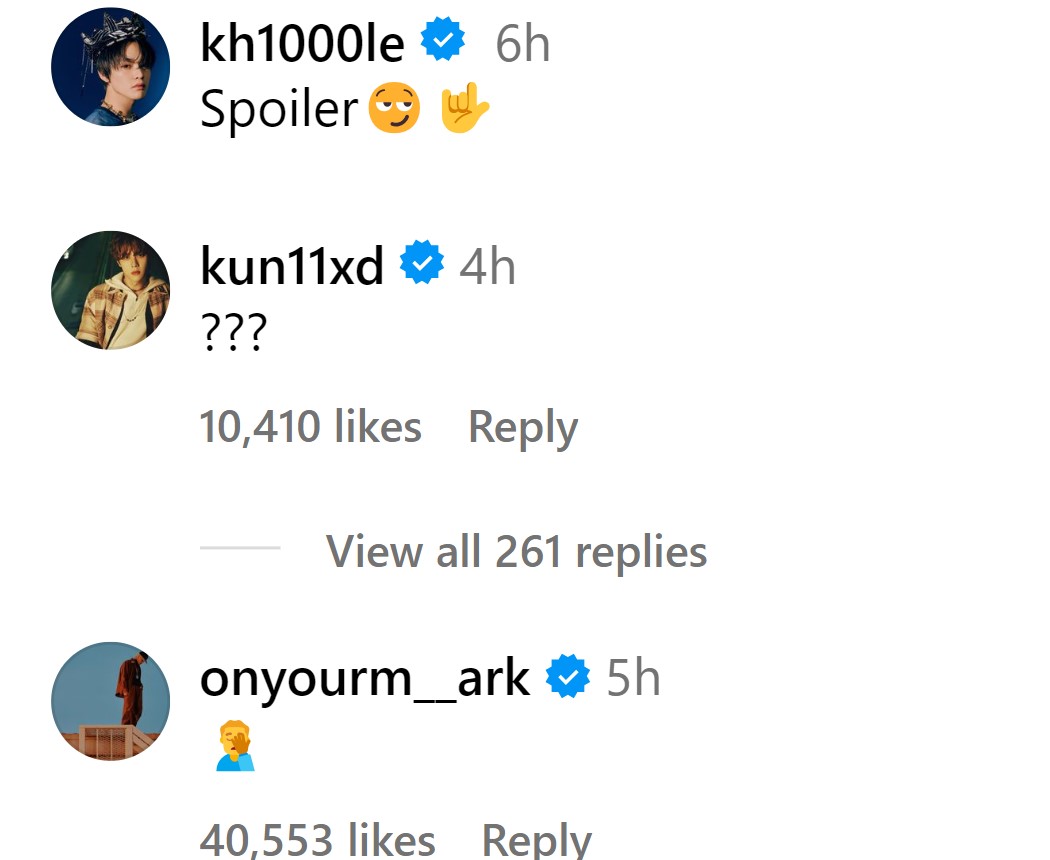Screen dimensions: 1050x860
Task: Click verified badge beside kun11xd
Action: (422, 265)
